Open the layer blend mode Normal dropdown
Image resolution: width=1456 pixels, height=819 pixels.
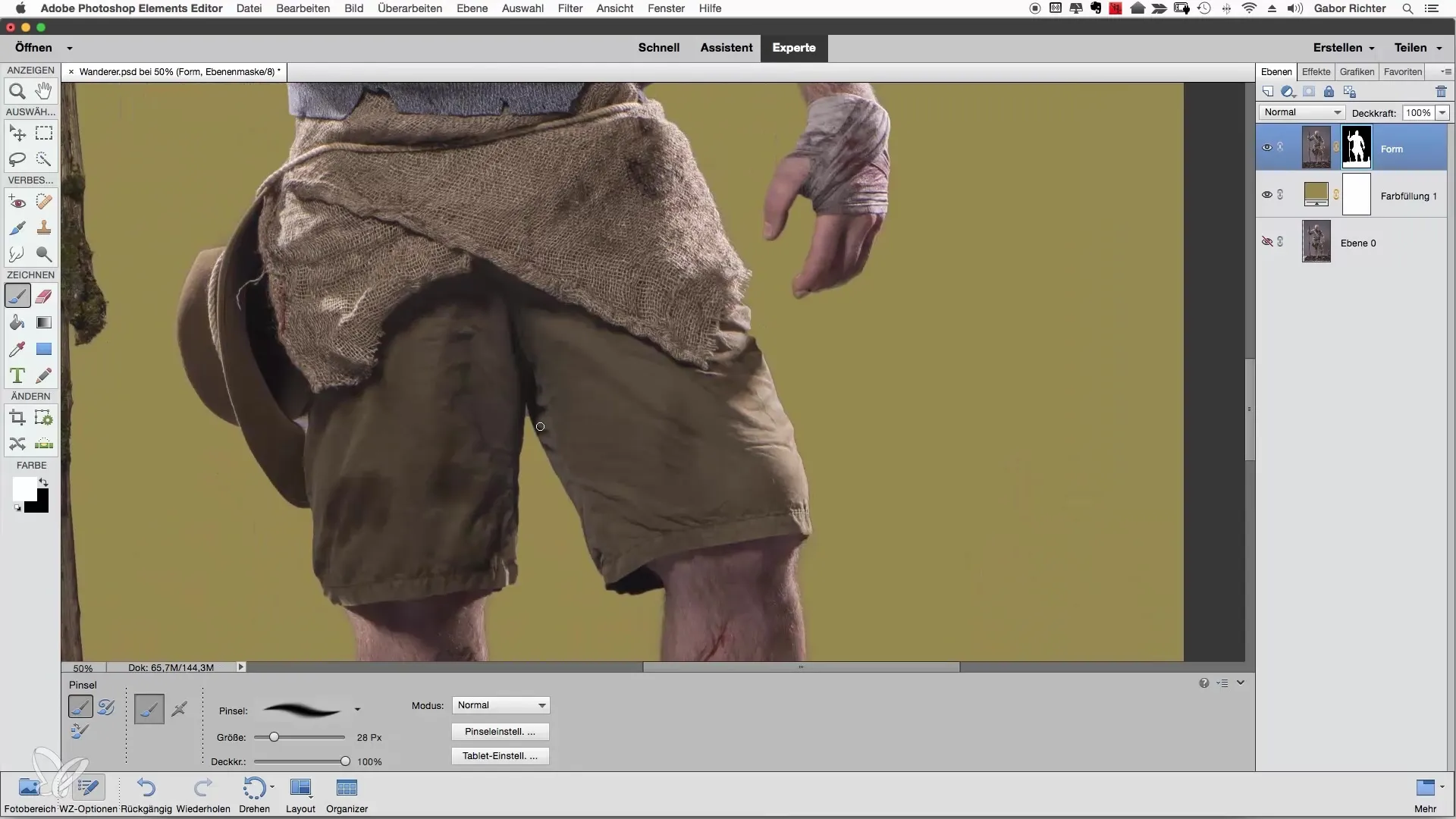point(1302,112)
